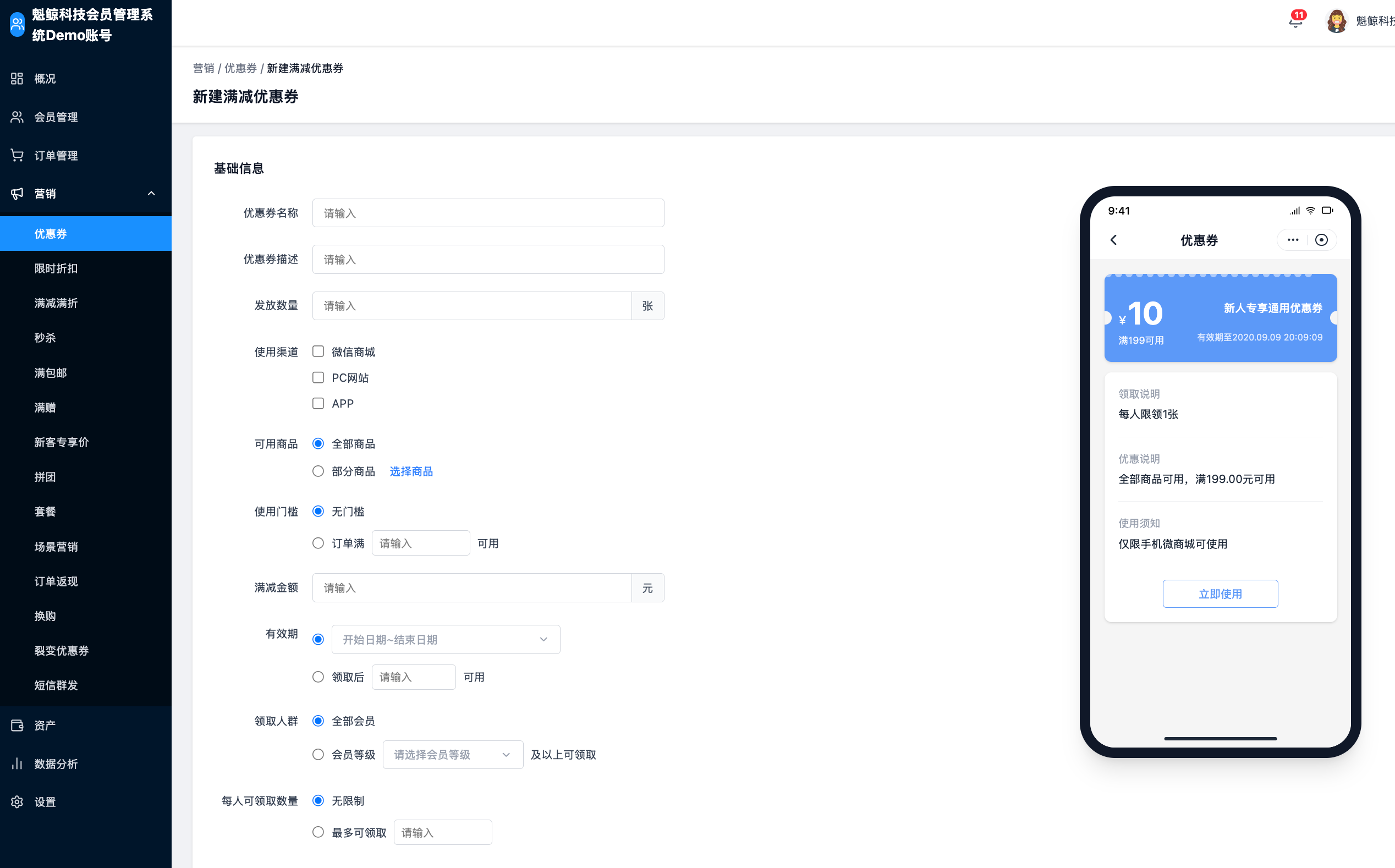Select the 最多可领取 radio button
Image resolution: width=1395 pixels, height=868 pixels.
[x=318, y=832]
